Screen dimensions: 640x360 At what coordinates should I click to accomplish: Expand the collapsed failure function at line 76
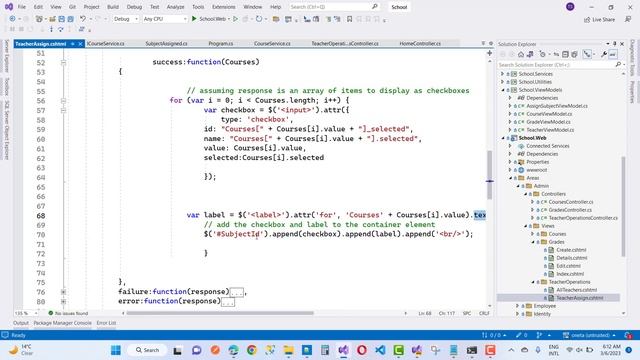63,292
